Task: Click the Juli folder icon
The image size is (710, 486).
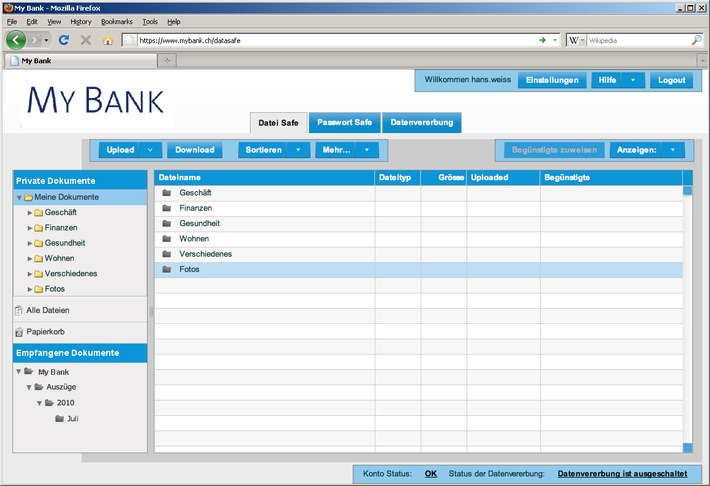Action: click(x=59, y=419)
